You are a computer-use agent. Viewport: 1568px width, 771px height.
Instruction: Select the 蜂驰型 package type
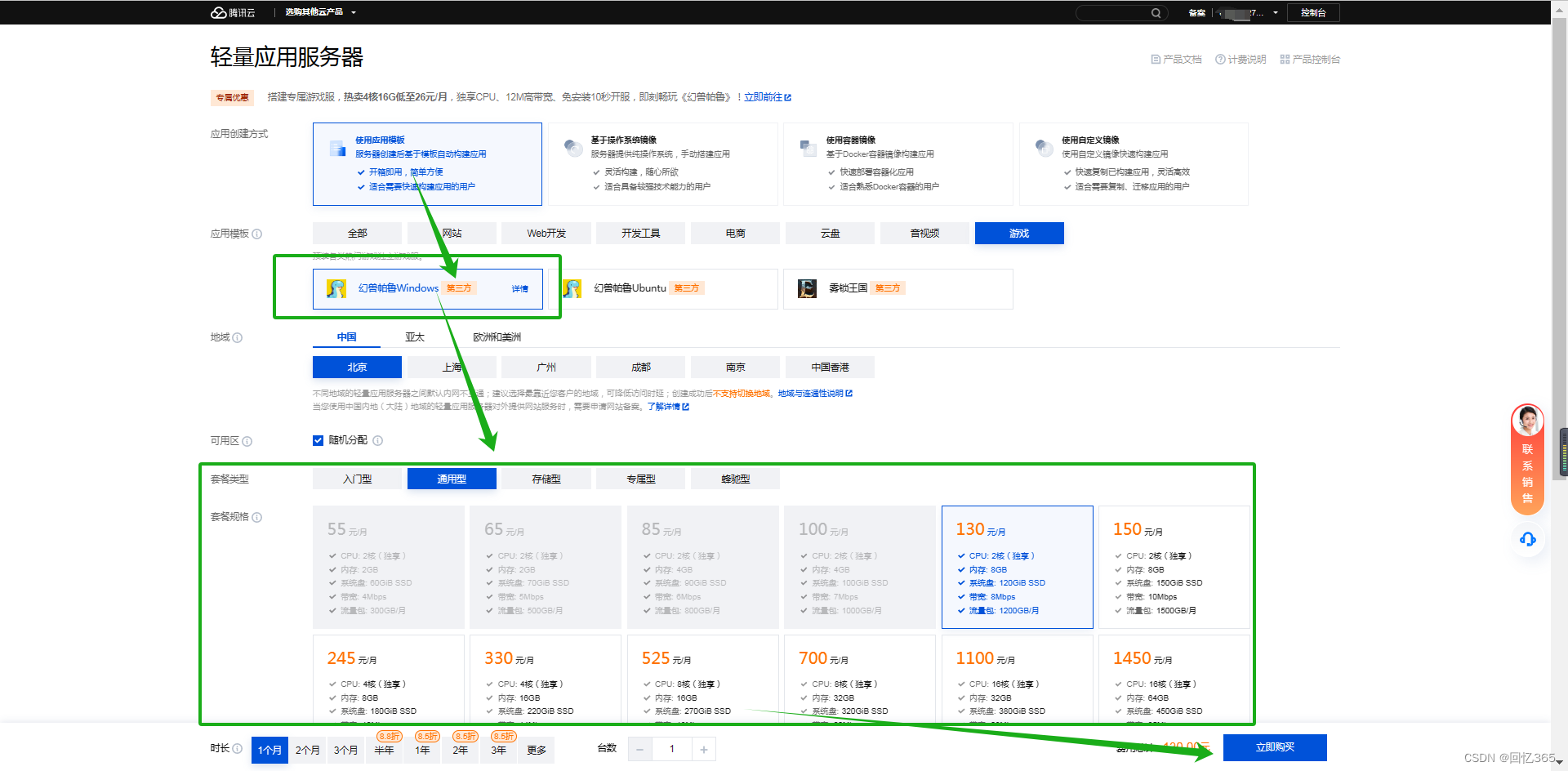click(x=736, y=479)
